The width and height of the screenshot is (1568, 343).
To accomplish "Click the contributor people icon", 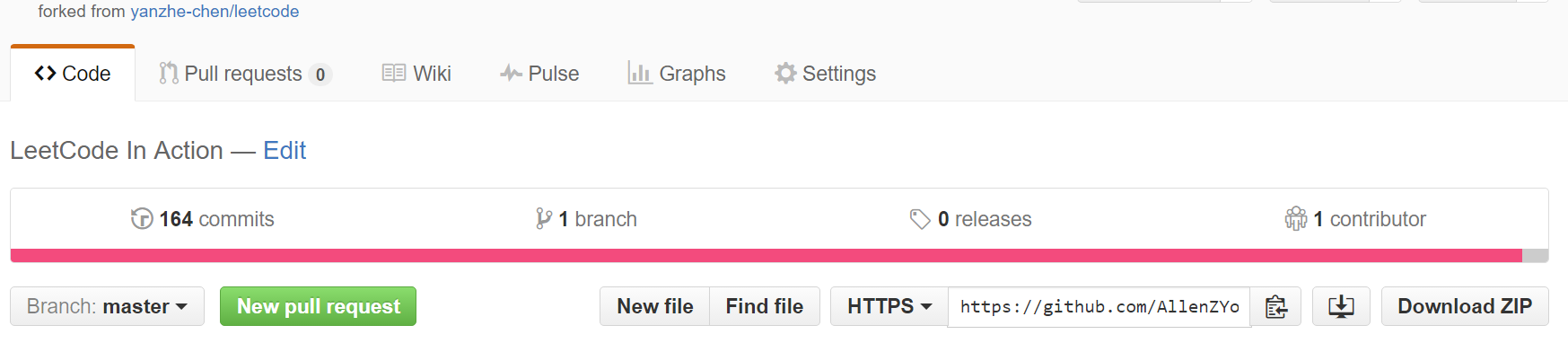I will click(1296, 219).
